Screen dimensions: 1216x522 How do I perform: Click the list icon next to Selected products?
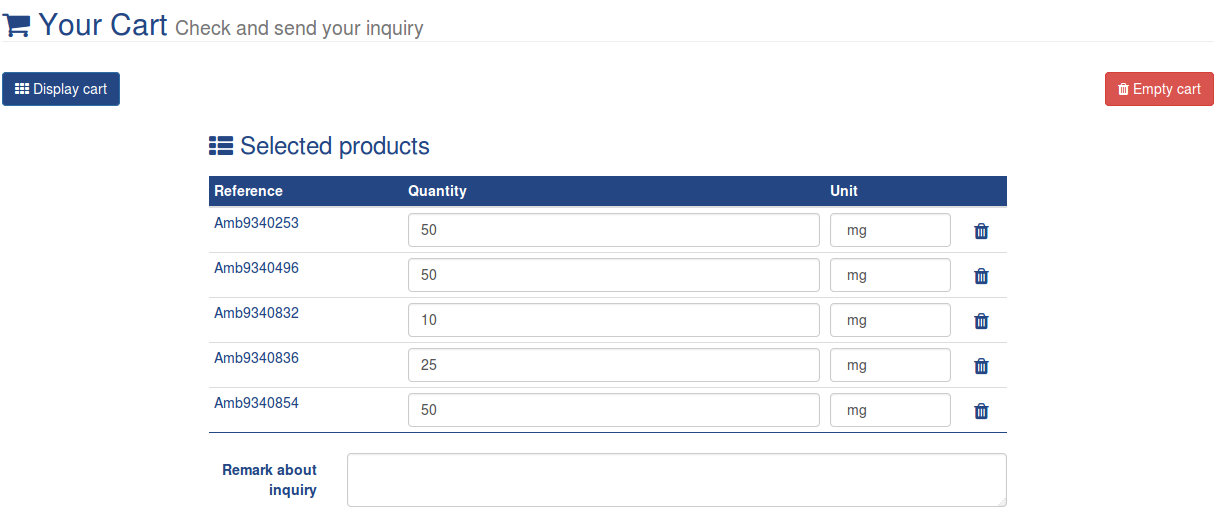pyautogui.click(x=221, y=146)
